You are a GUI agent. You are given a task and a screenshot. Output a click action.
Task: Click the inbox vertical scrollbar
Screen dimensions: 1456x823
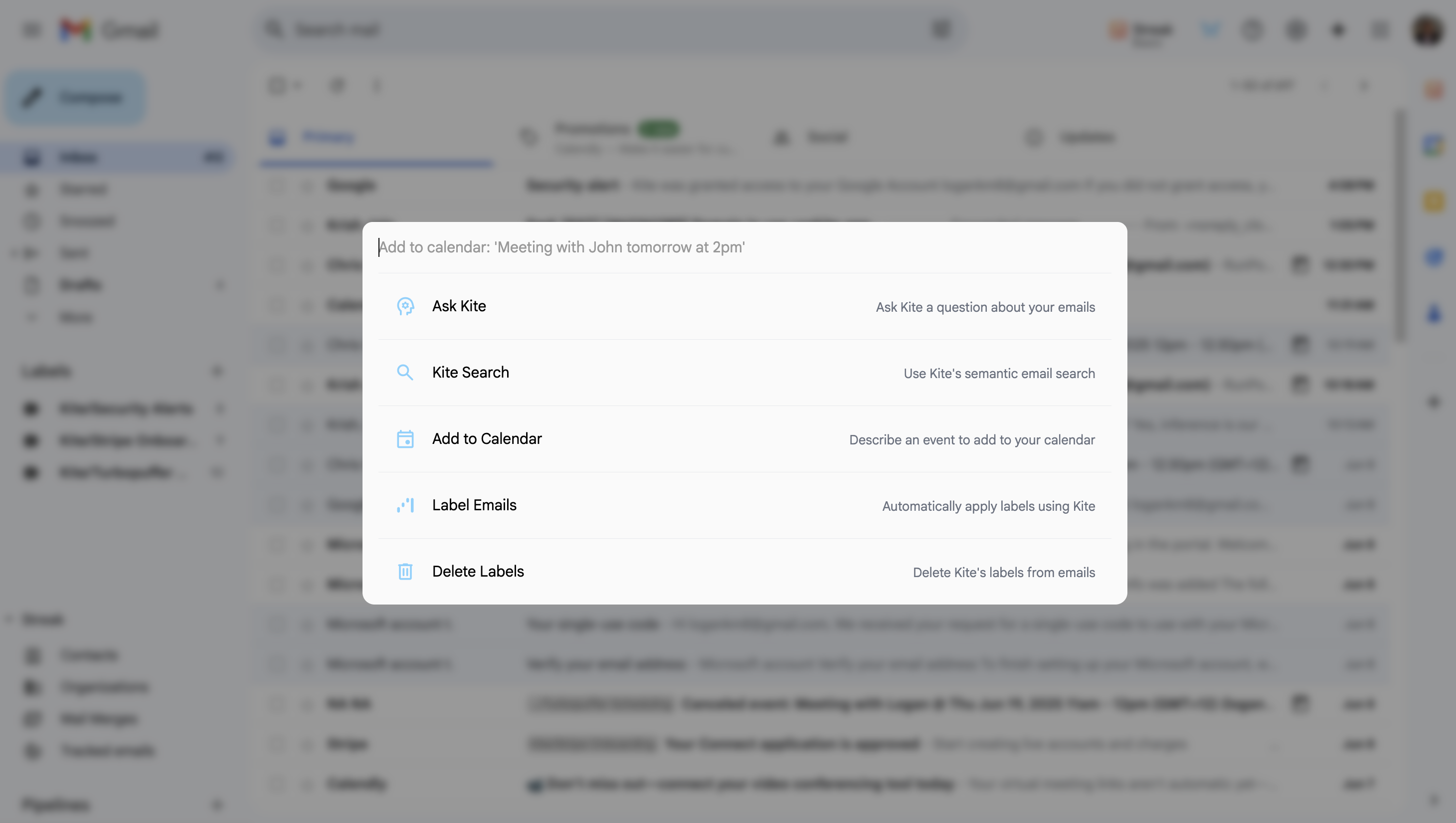click(x=1400, y=225)
